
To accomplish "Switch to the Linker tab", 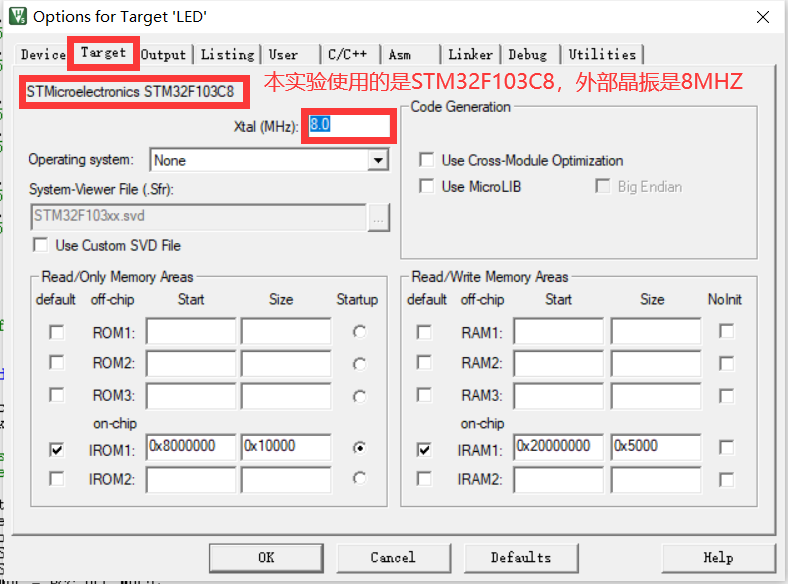I will coord(470,54).
